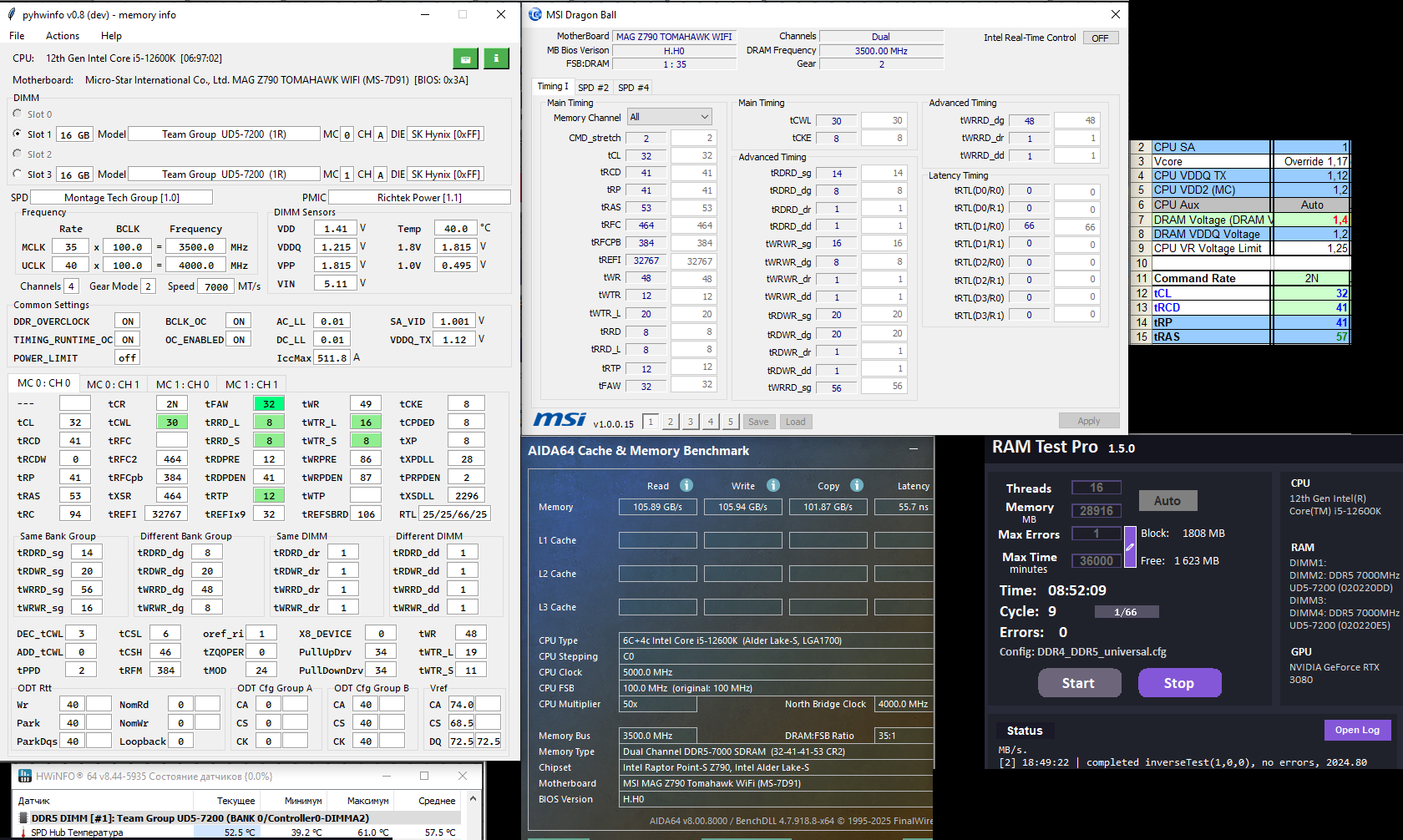Screen dimensions: 1403x840
Task: Click the AIDA64 Memory Read value 105.89 GB/s
Action: point(658,507)
